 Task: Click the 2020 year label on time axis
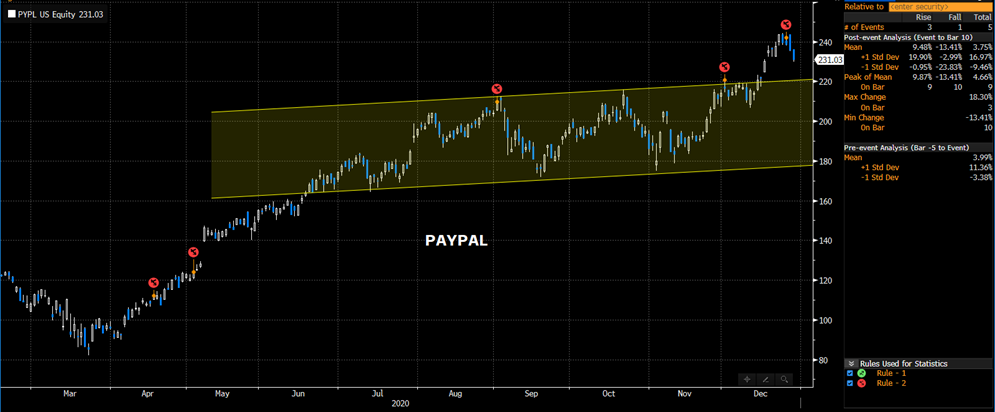(400, 403)
